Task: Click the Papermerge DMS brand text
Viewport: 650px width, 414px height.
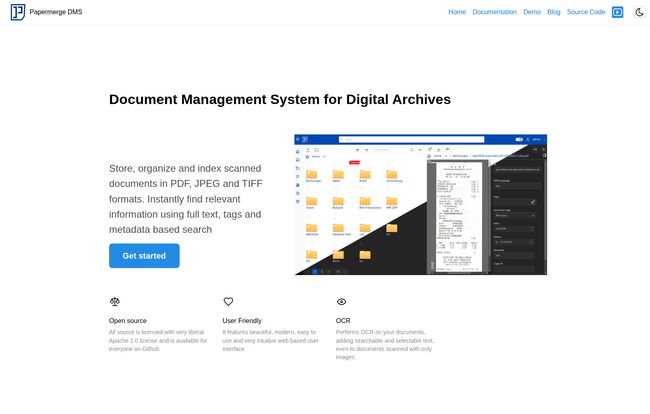Action: [x=57, y=12]
